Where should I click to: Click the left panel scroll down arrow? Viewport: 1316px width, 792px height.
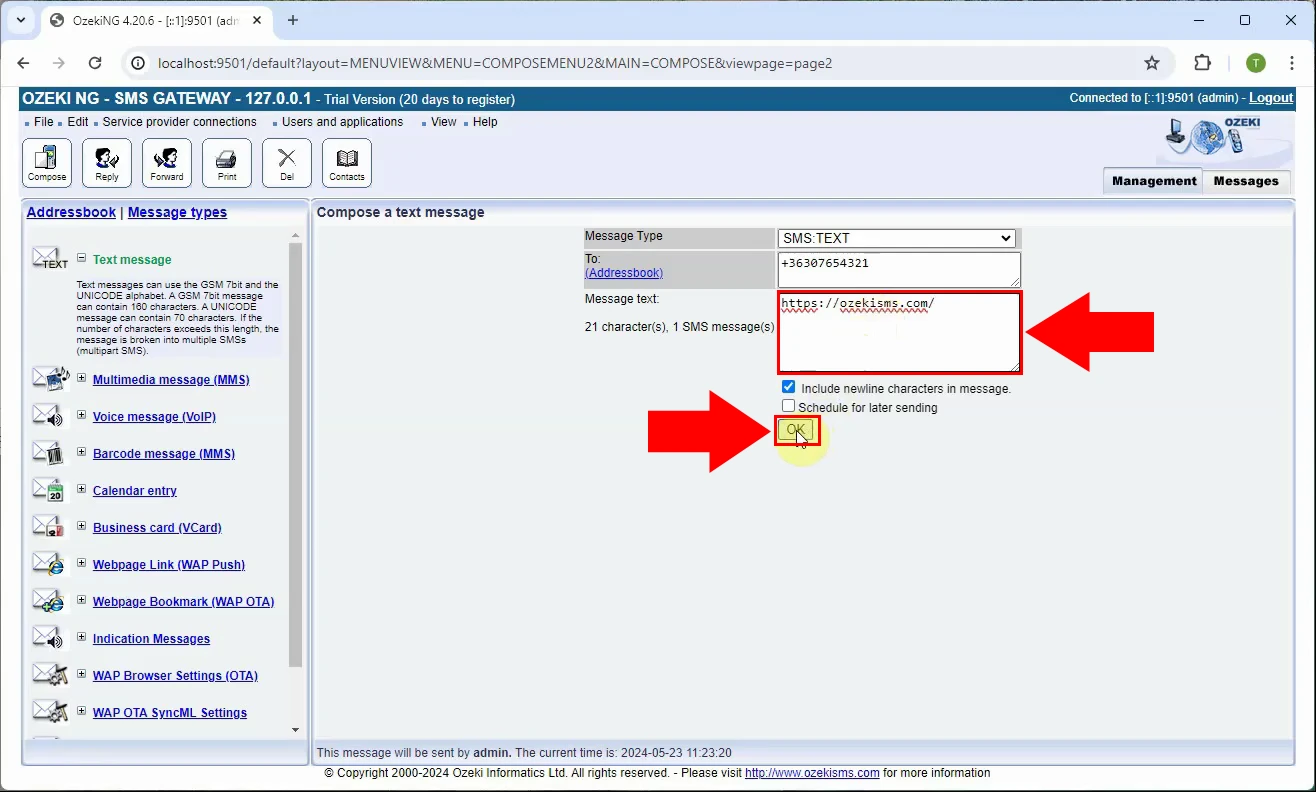(295, 730)
